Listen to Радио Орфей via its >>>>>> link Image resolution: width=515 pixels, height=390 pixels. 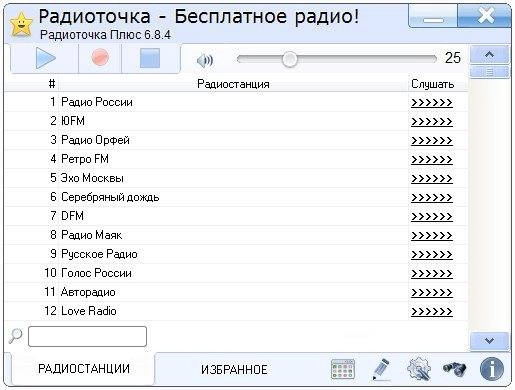pos(432,140)
